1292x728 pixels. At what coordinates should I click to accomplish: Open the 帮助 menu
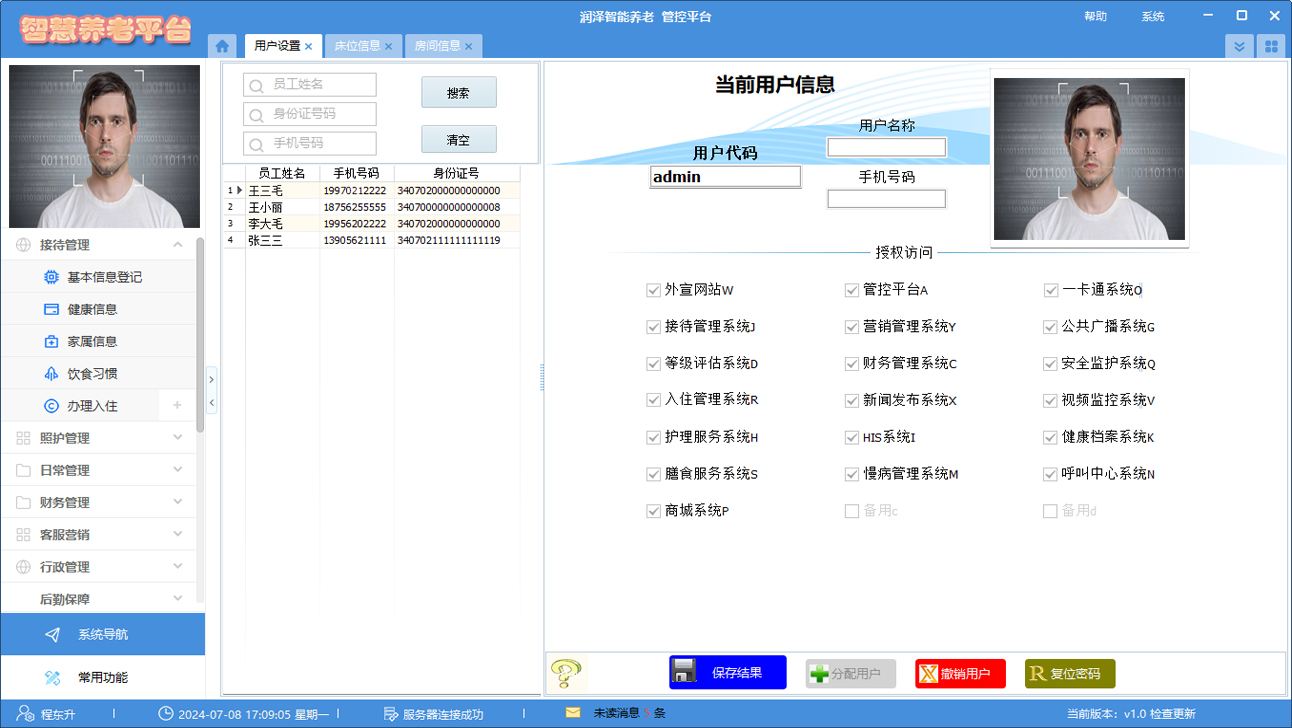1095,17
